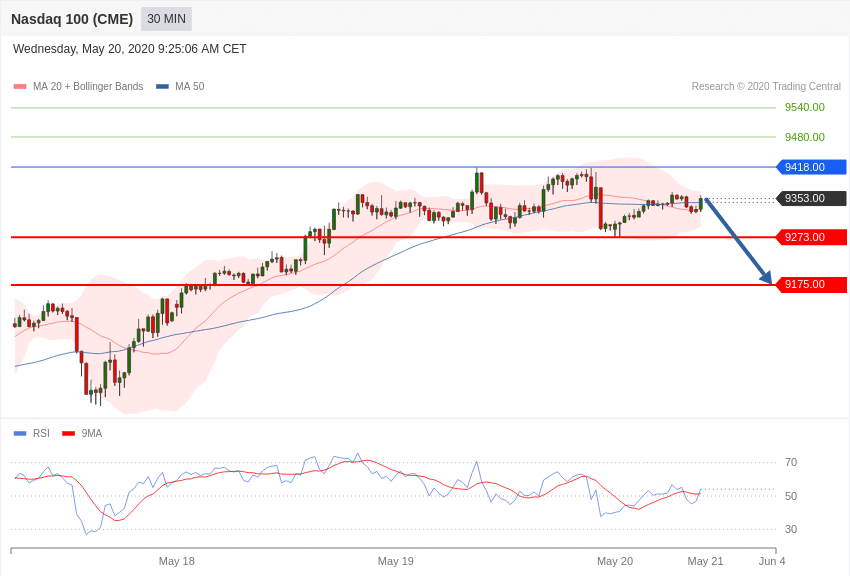Click the 9MA legend label
This screenshot has height=576, width=850.
point(92,433)
